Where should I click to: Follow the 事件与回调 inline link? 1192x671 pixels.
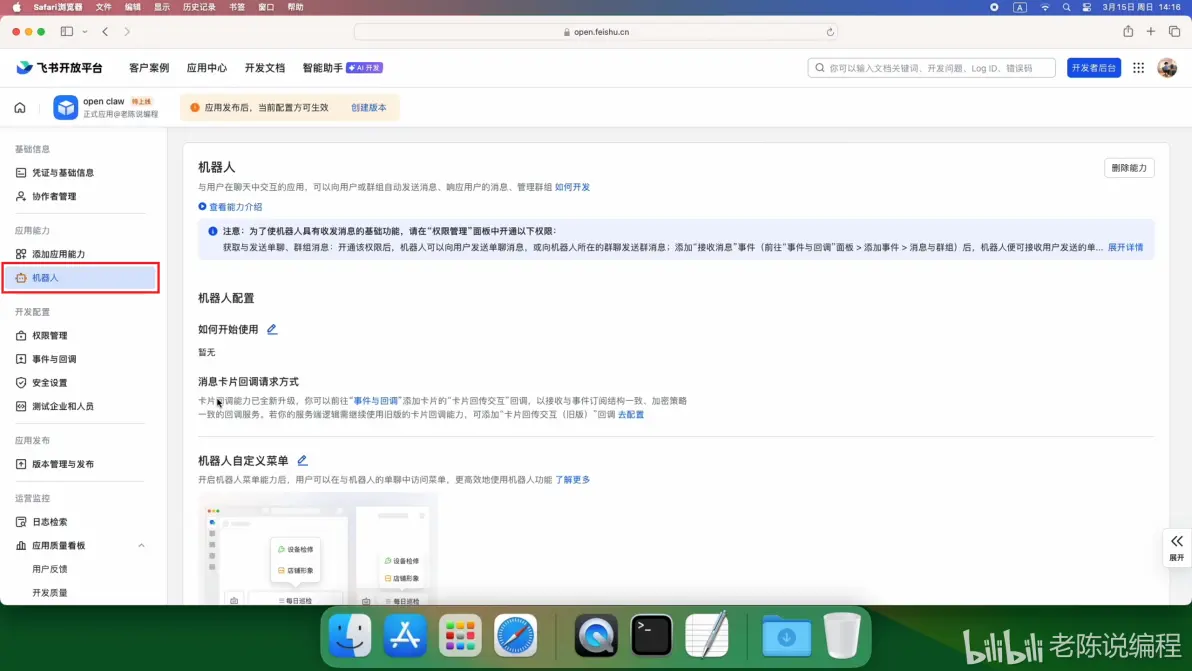coord(376,400)
